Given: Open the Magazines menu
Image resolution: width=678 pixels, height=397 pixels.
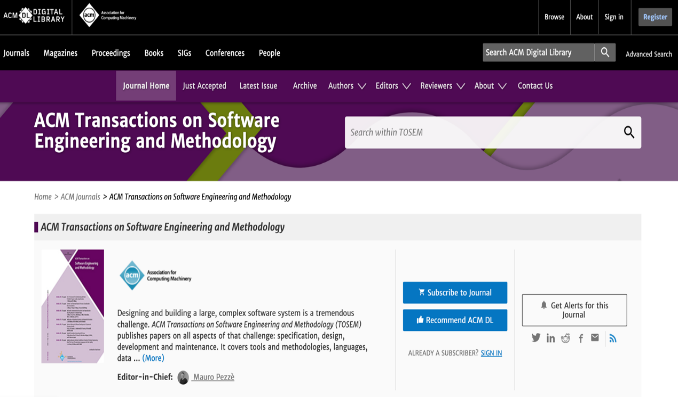Looking at the screenshot, I should coord(60,53).
